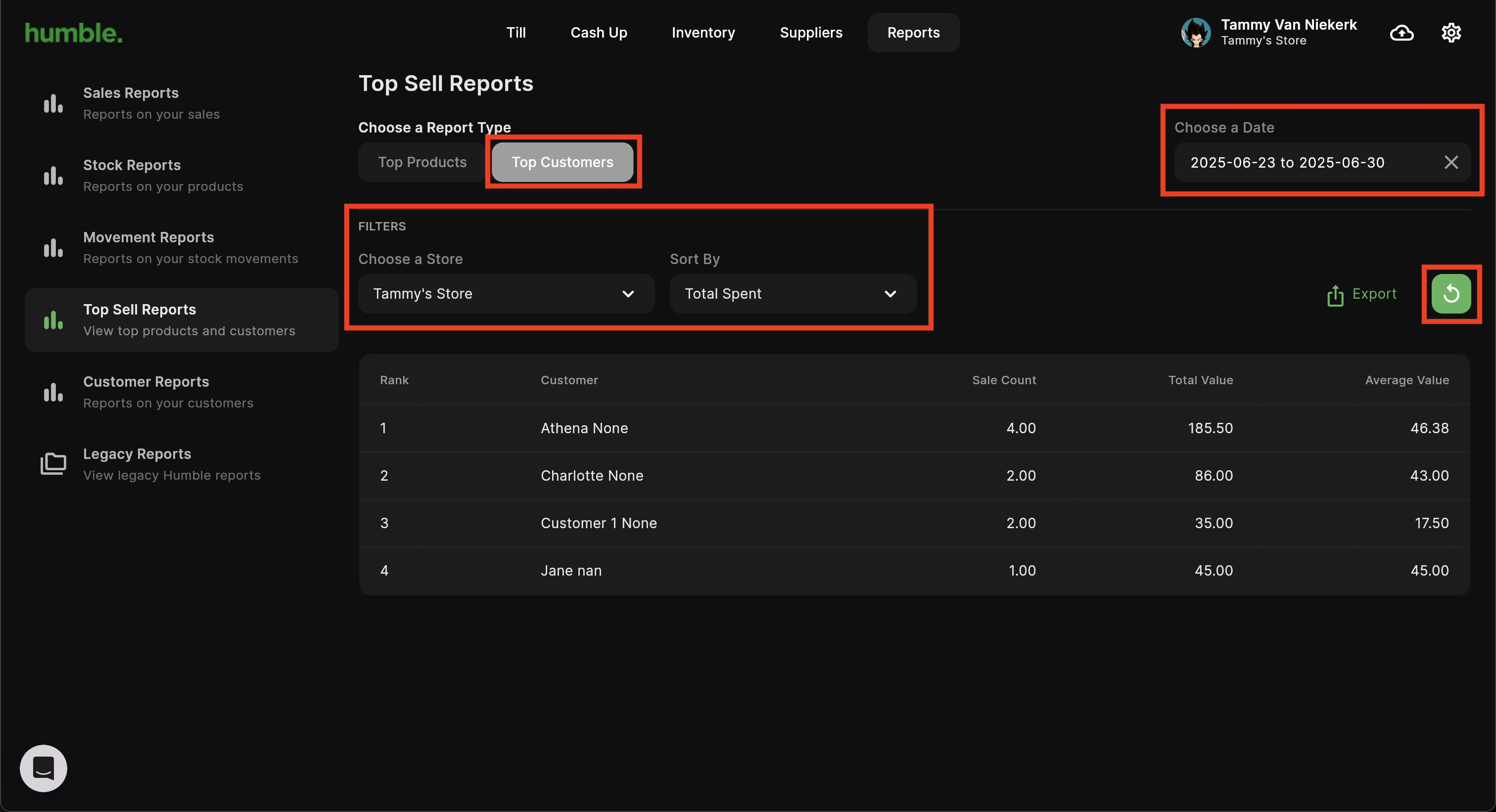Click Tammy Van Niekerk user name

[x=1289, y=25]
